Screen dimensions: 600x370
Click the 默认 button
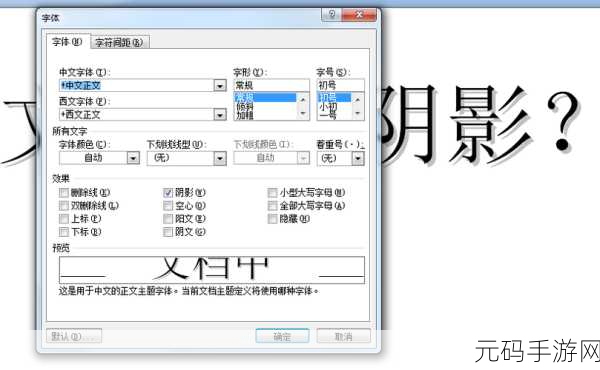tap(74, 336)
